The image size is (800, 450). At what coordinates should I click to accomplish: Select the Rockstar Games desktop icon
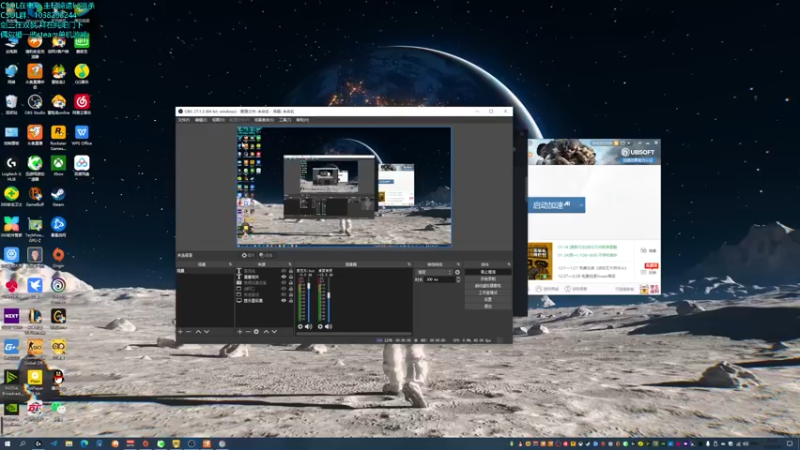pos(58,137)
